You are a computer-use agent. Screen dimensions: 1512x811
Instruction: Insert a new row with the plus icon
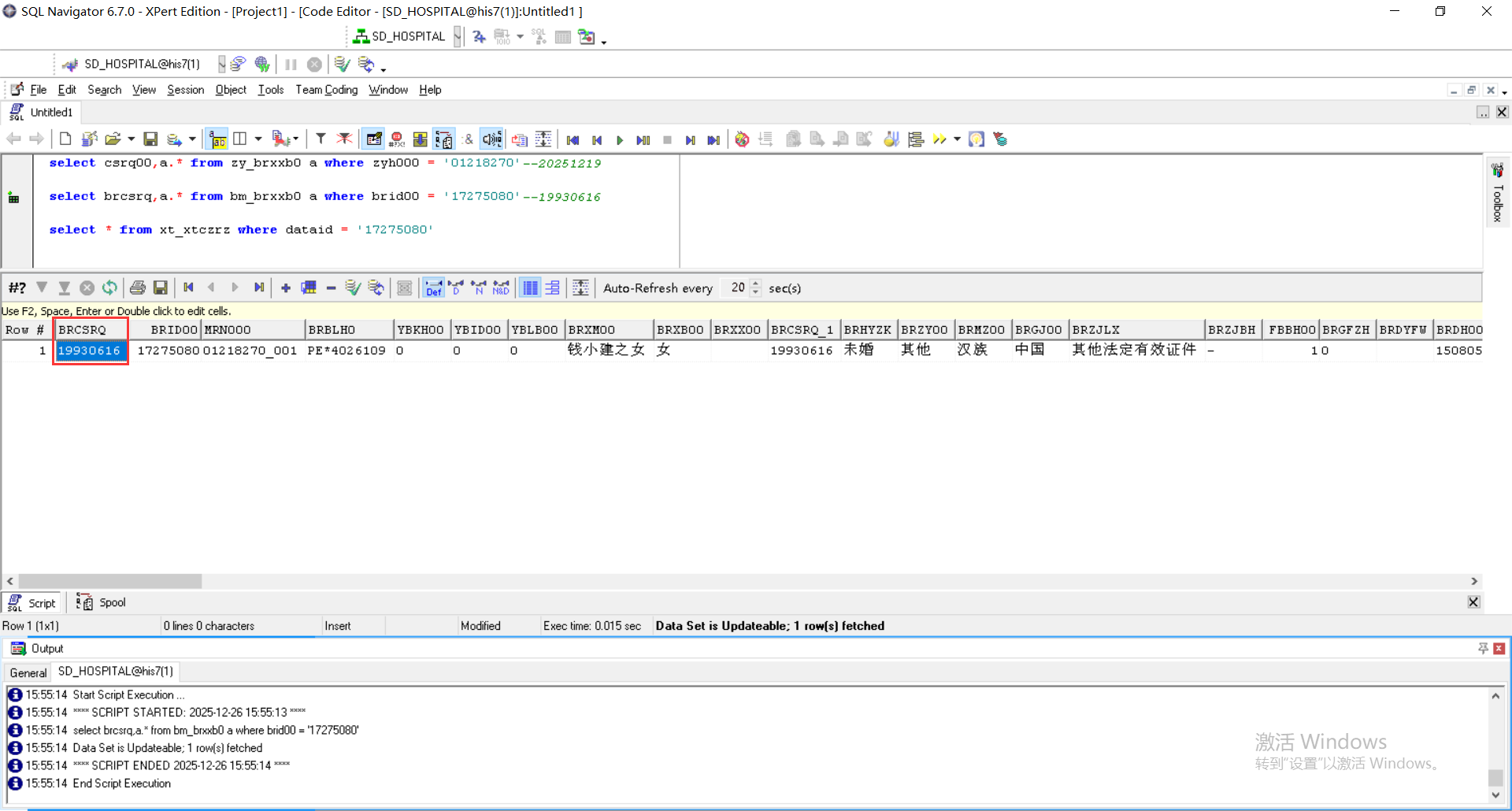[286, 288]
